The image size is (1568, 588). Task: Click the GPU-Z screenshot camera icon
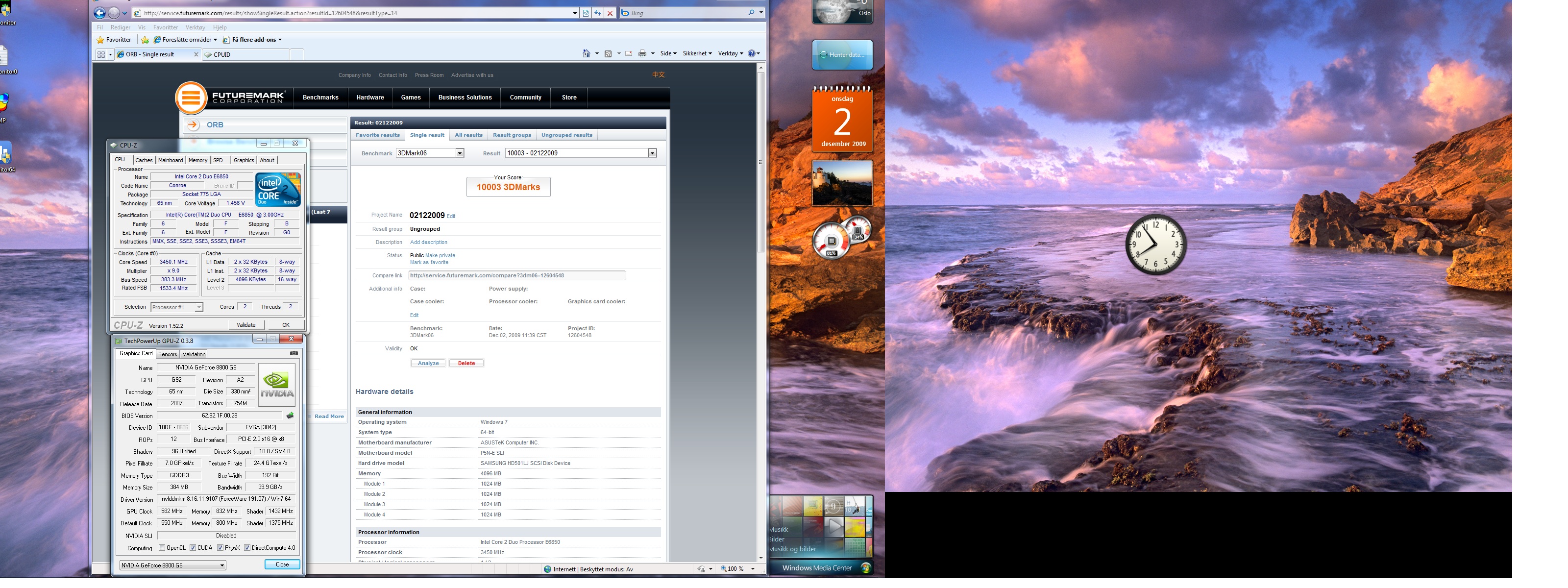[294, 353]
